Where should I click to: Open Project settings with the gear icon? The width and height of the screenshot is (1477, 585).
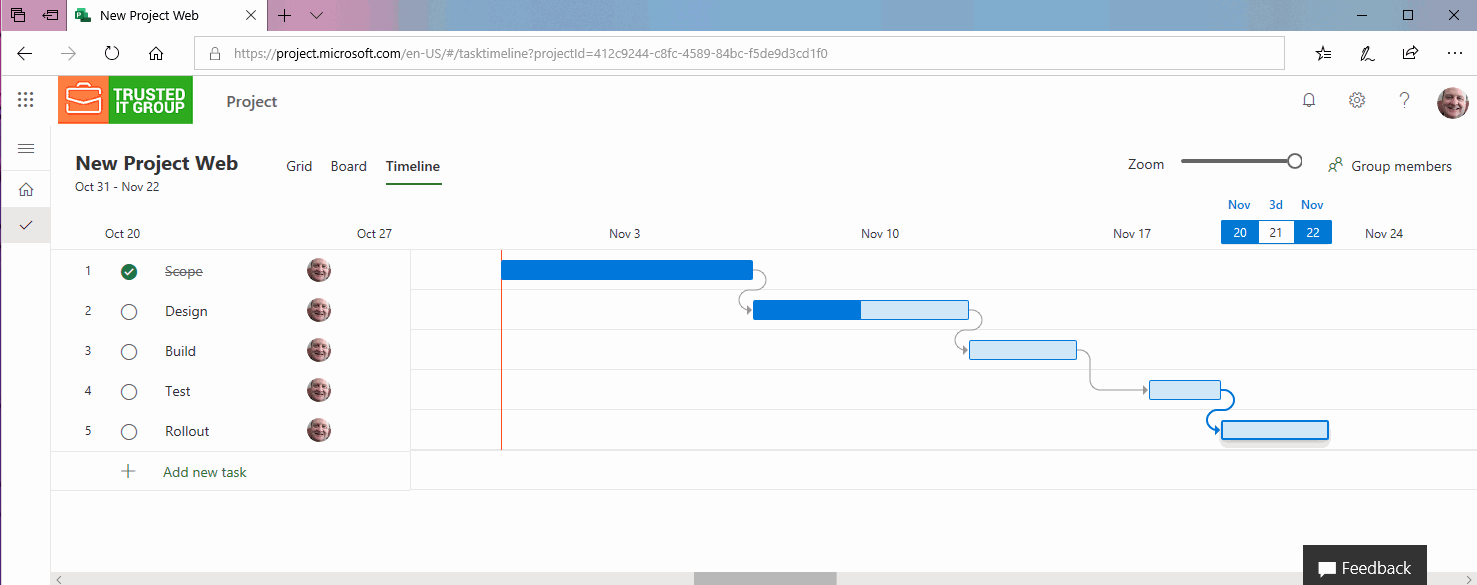pyautogui.click(x=1356, y=99)
